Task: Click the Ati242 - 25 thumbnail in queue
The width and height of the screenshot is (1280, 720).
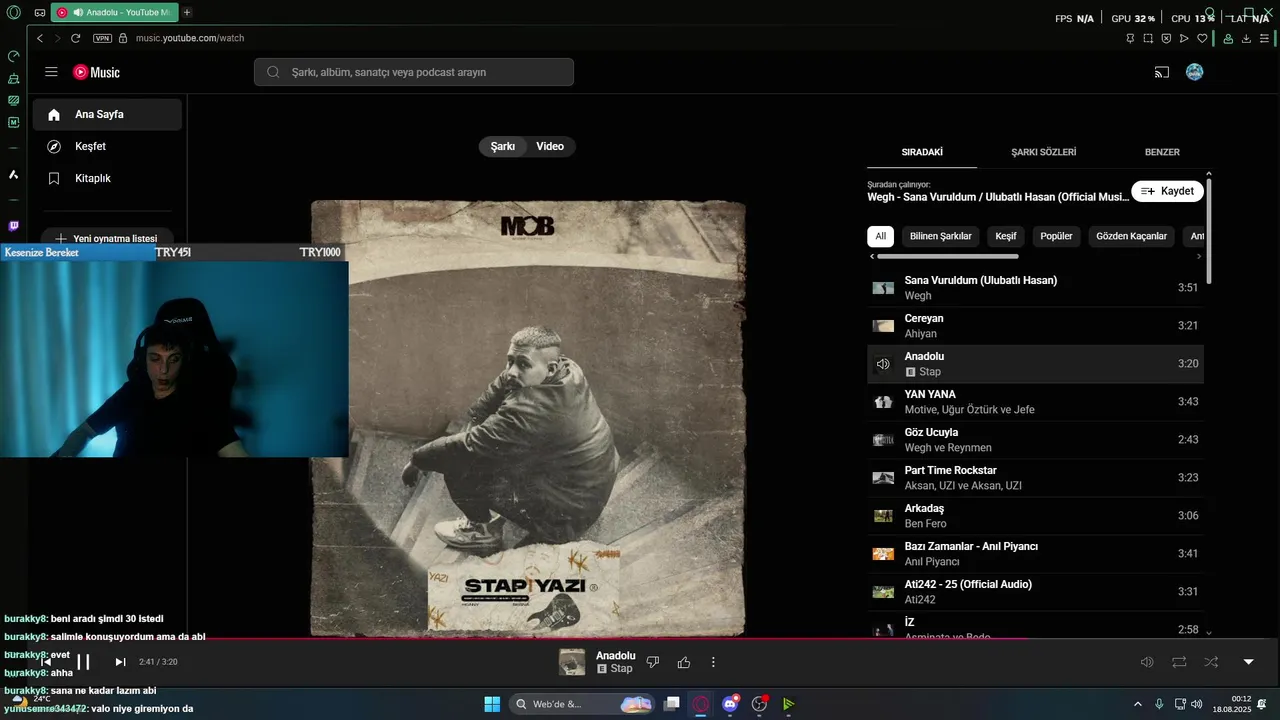Action: (x=883, y=592)
